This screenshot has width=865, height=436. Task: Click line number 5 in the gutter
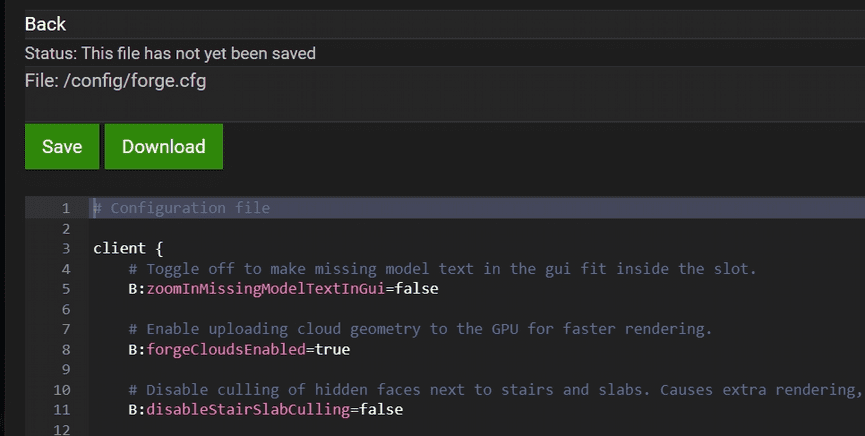[x=65, y=289]
